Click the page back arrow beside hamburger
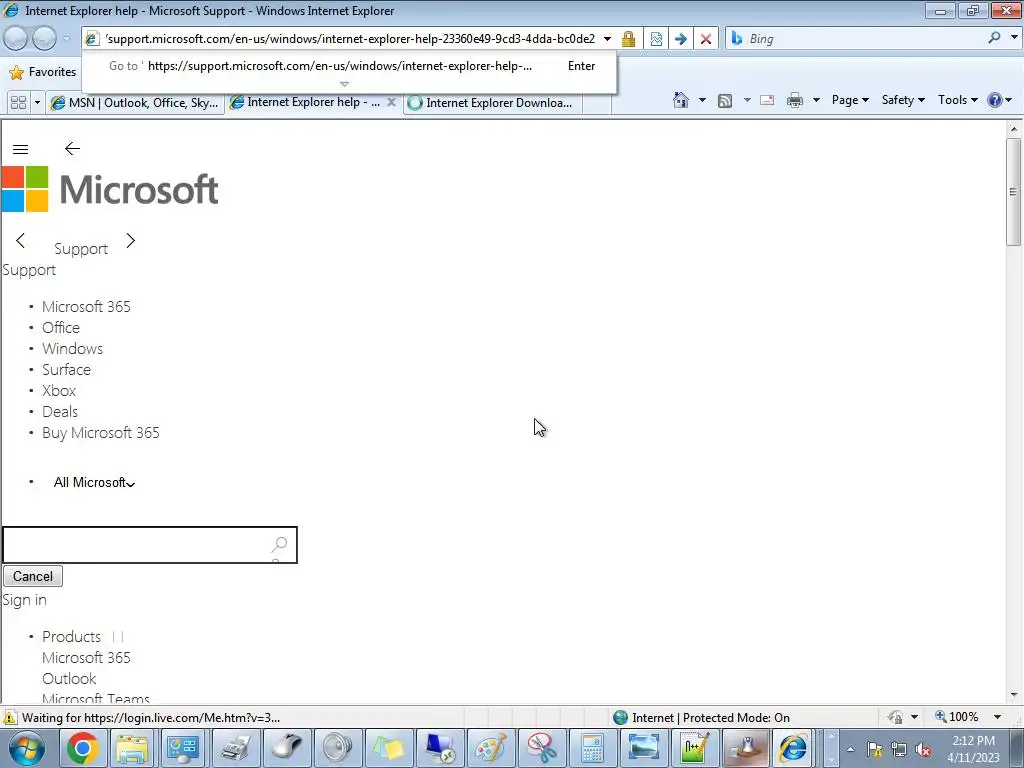 tap(72, 149)
